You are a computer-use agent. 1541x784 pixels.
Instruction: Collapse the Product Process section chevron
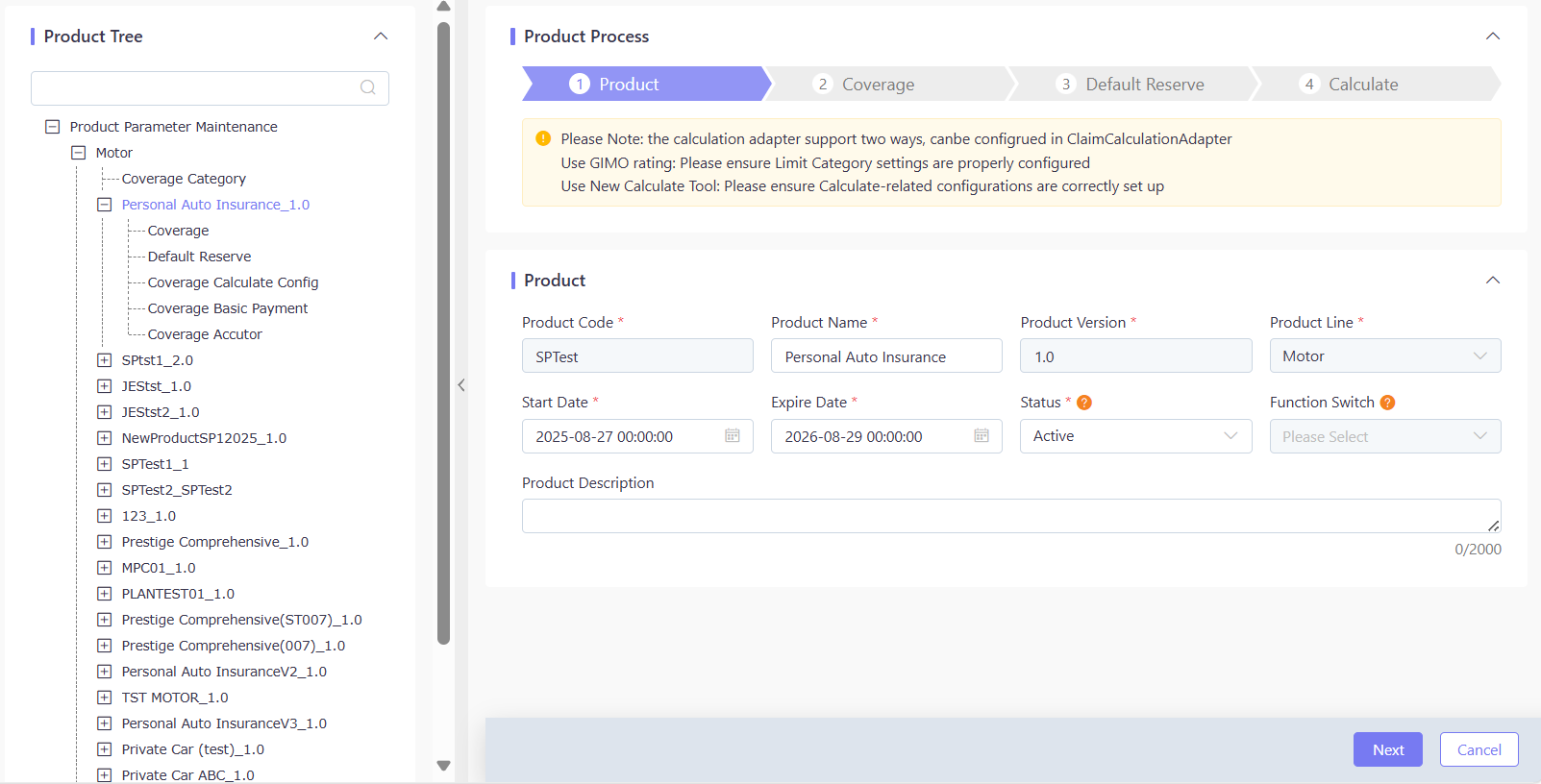[1493, 37]
